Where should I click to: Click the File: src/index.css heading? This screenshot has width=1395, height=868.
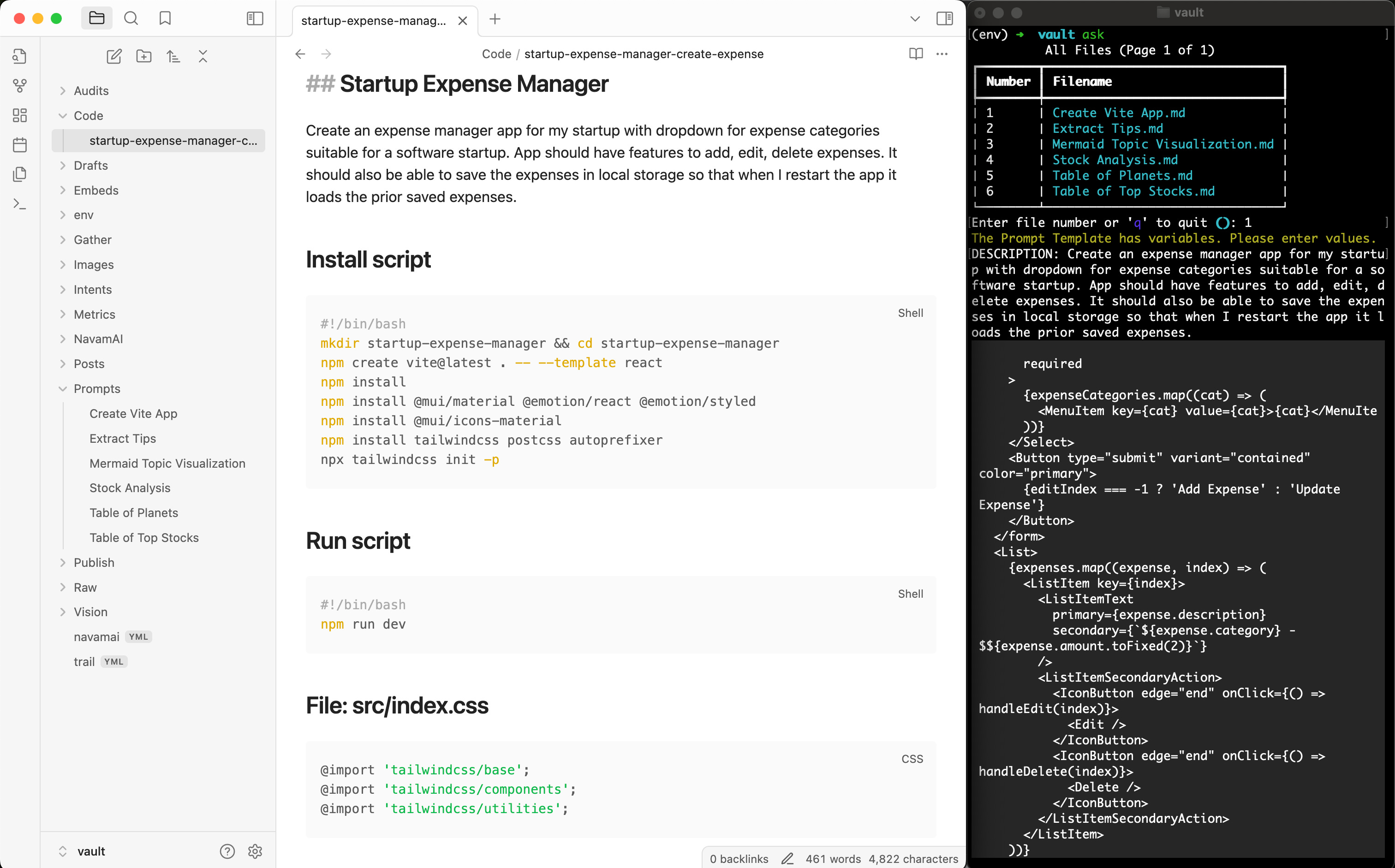click(397, 706)
